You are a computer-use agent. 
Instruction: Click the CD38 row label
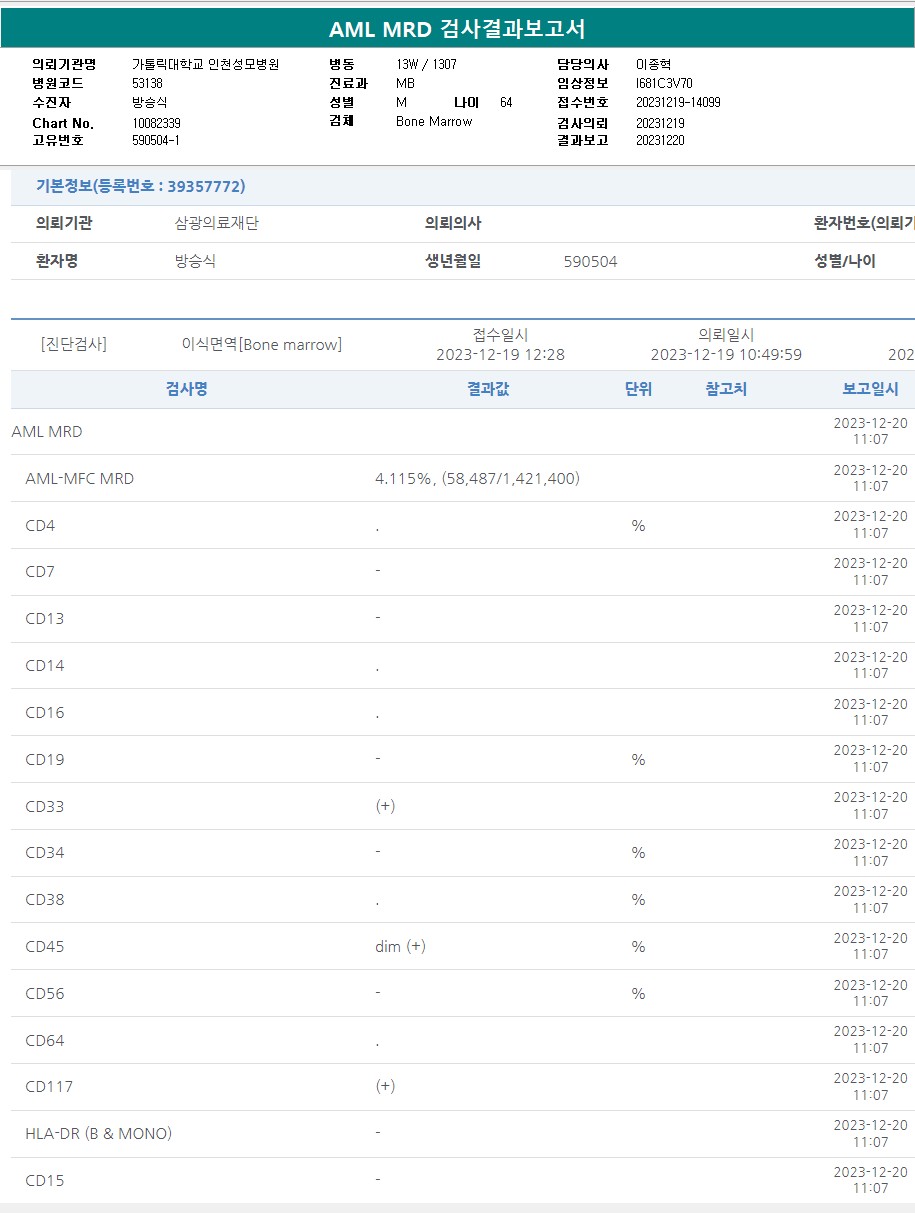[44, 900]
